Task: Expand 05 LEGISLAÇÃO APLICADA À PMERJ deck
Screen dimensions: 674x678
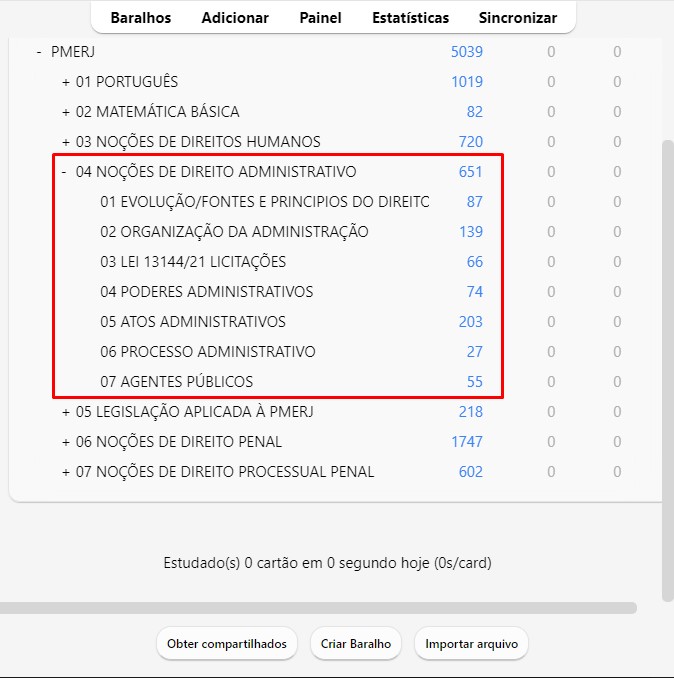Action: tap(66, 412)
